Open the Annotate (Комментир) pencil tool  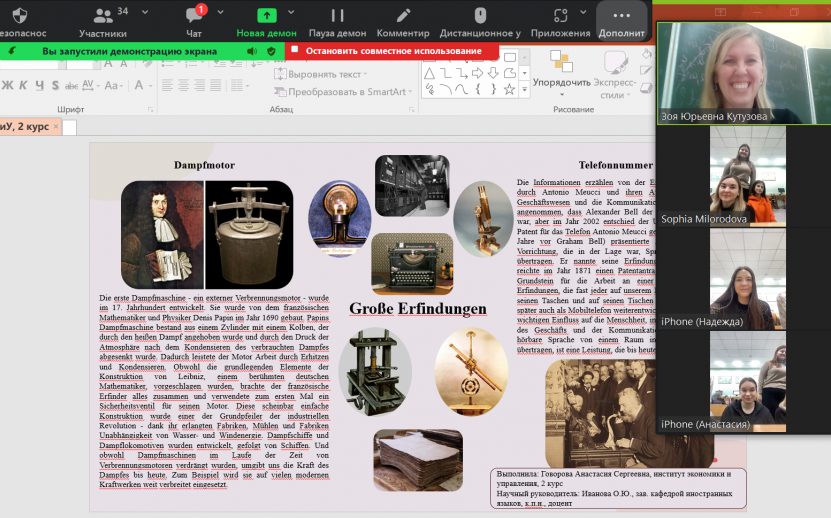403,21
